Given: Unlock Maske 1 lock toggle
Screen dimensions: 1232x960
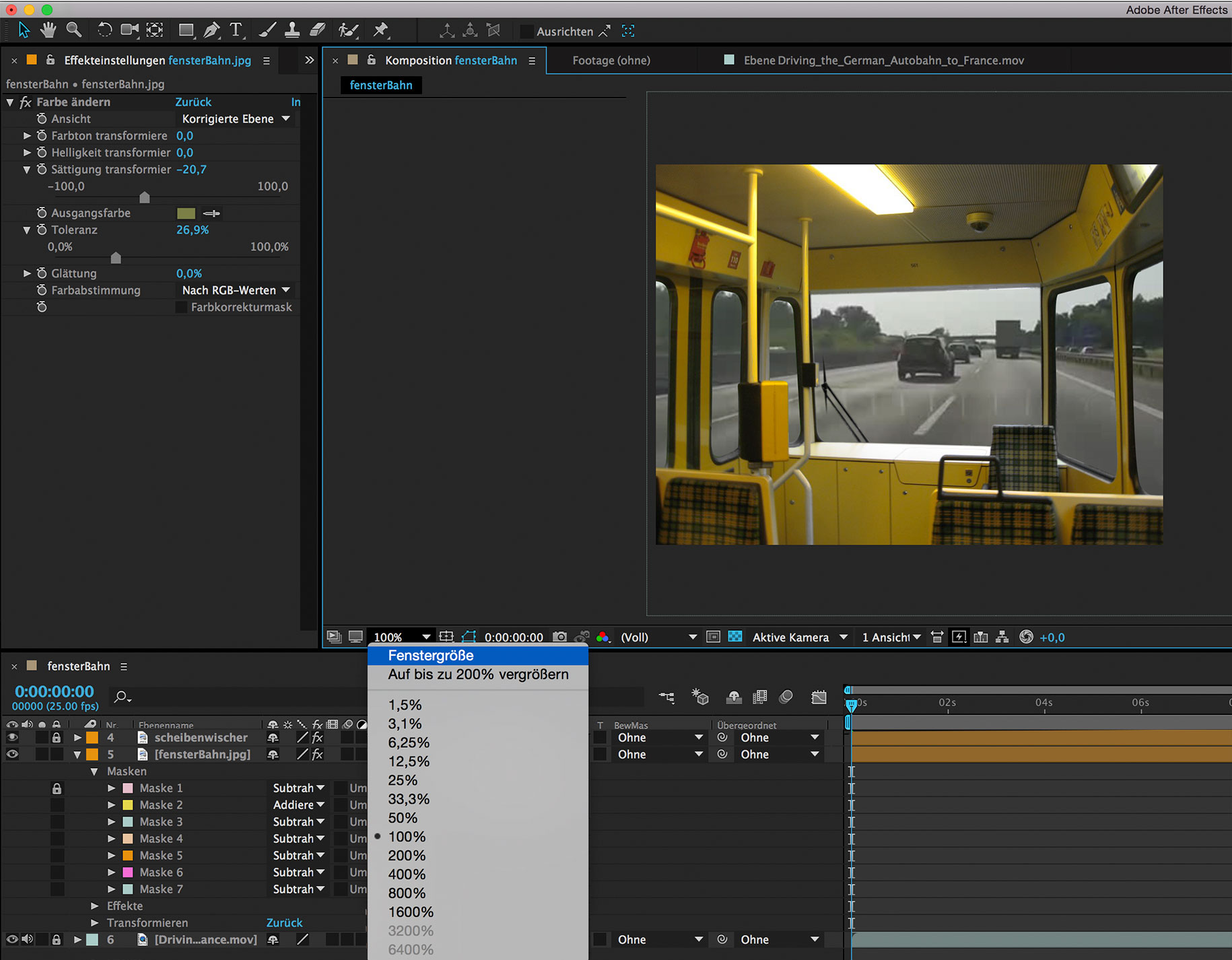Looking at the screenshot, I should pyautogui.click(x=57, y=788).
